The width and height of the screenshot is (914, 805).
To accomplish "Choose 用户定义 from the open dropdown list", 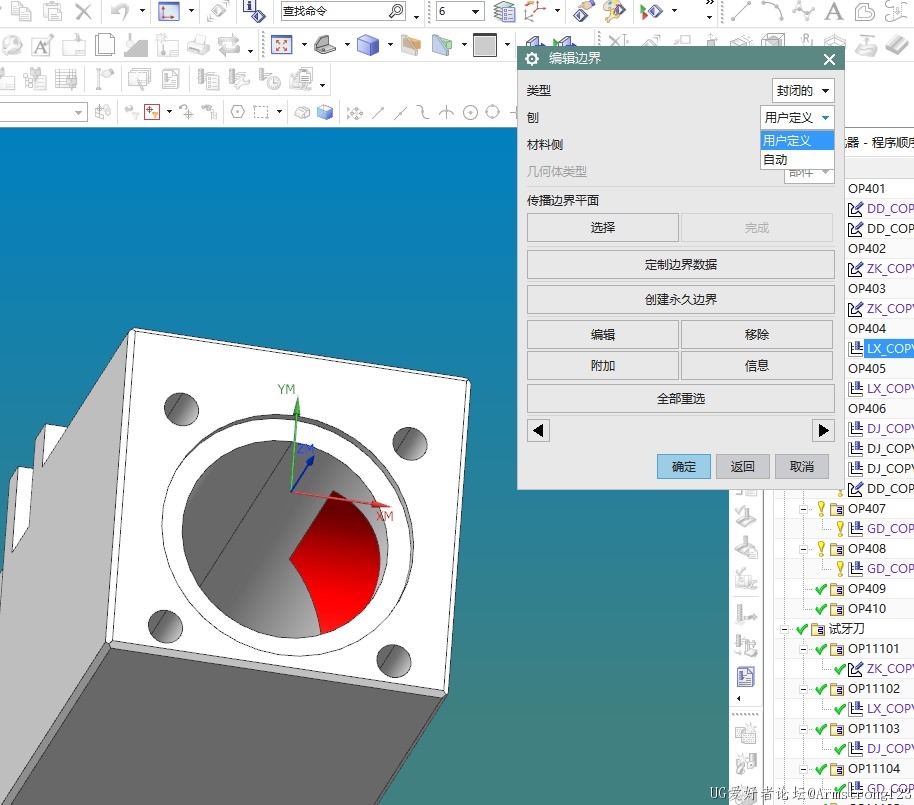I will 797,140.
